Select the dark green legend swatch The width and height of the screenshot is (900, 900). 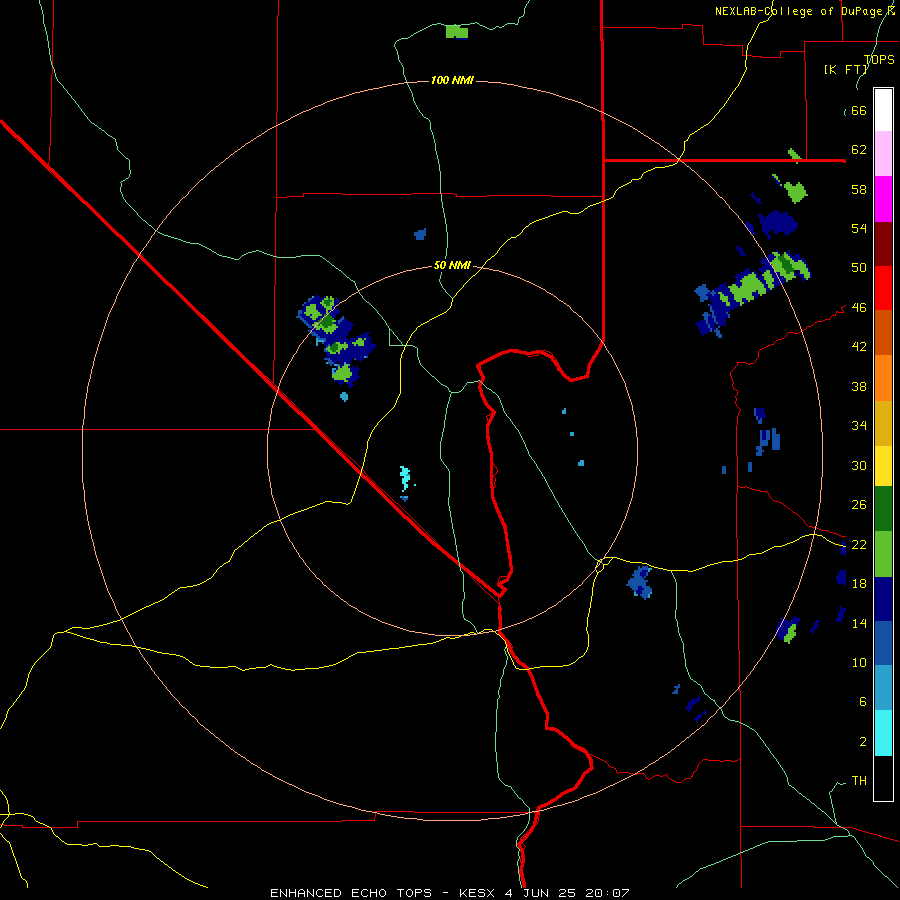tap(883, 509)
